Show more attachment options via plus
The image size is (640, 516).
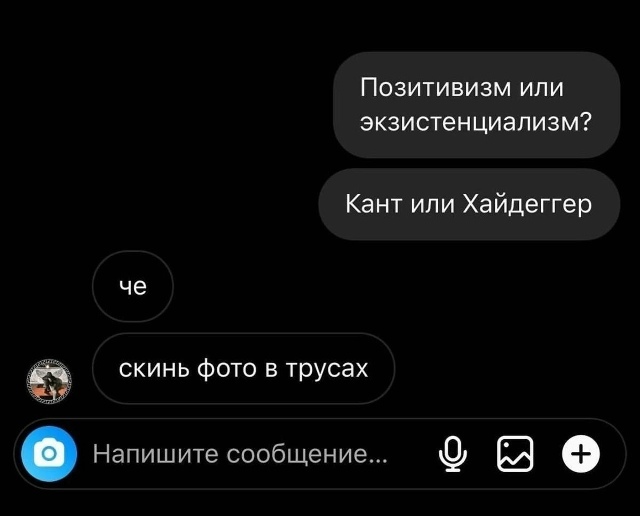[581, 454]
